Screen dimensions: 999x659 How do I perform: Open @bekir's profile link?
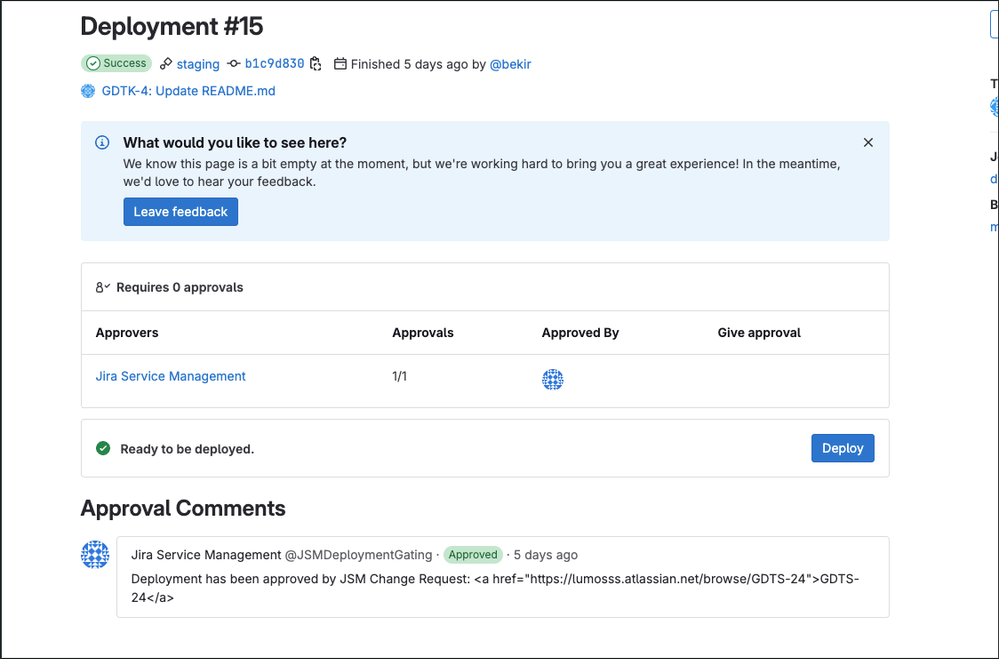511,63
